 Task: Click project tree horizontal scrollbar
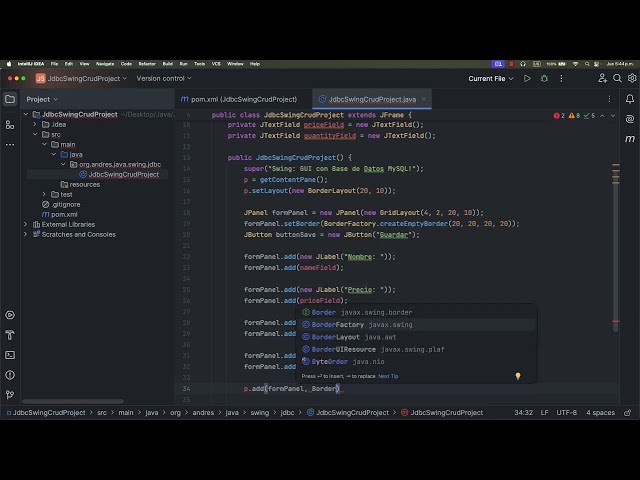(73, 401)
